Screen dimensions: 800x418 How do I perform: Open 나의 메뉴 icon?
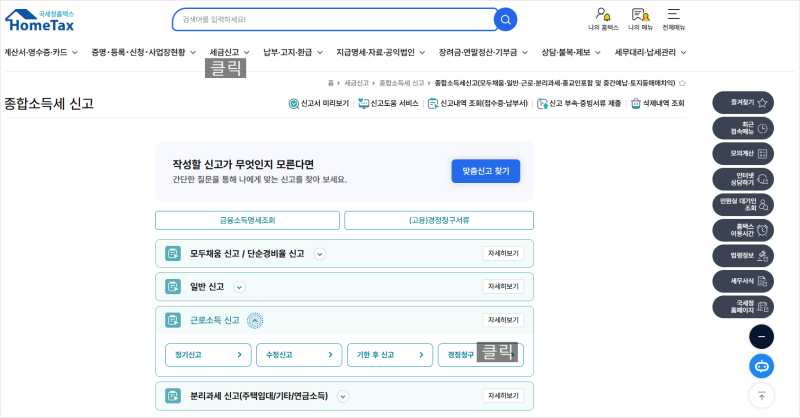point(640,19)
